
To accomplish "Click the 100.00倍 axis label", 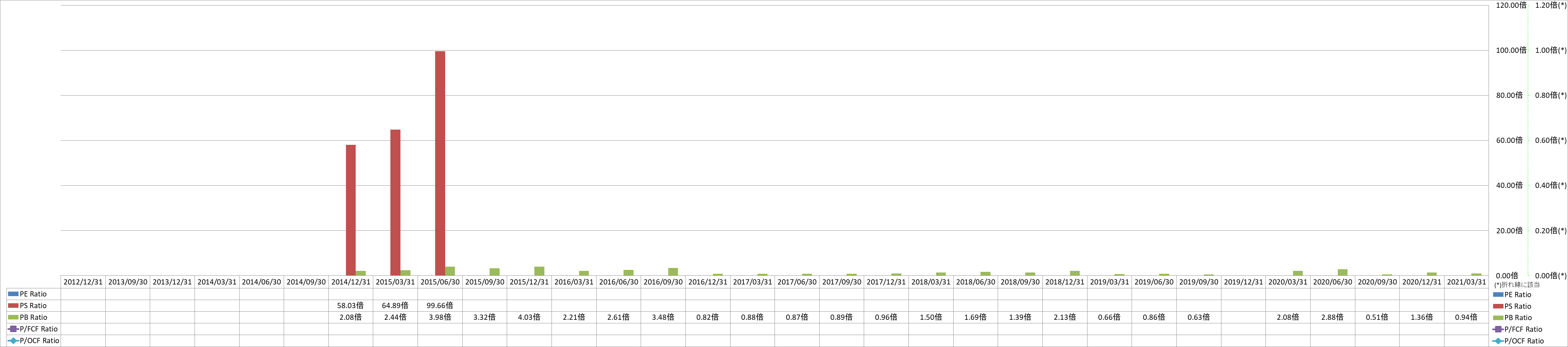I will coord(1511,50).
